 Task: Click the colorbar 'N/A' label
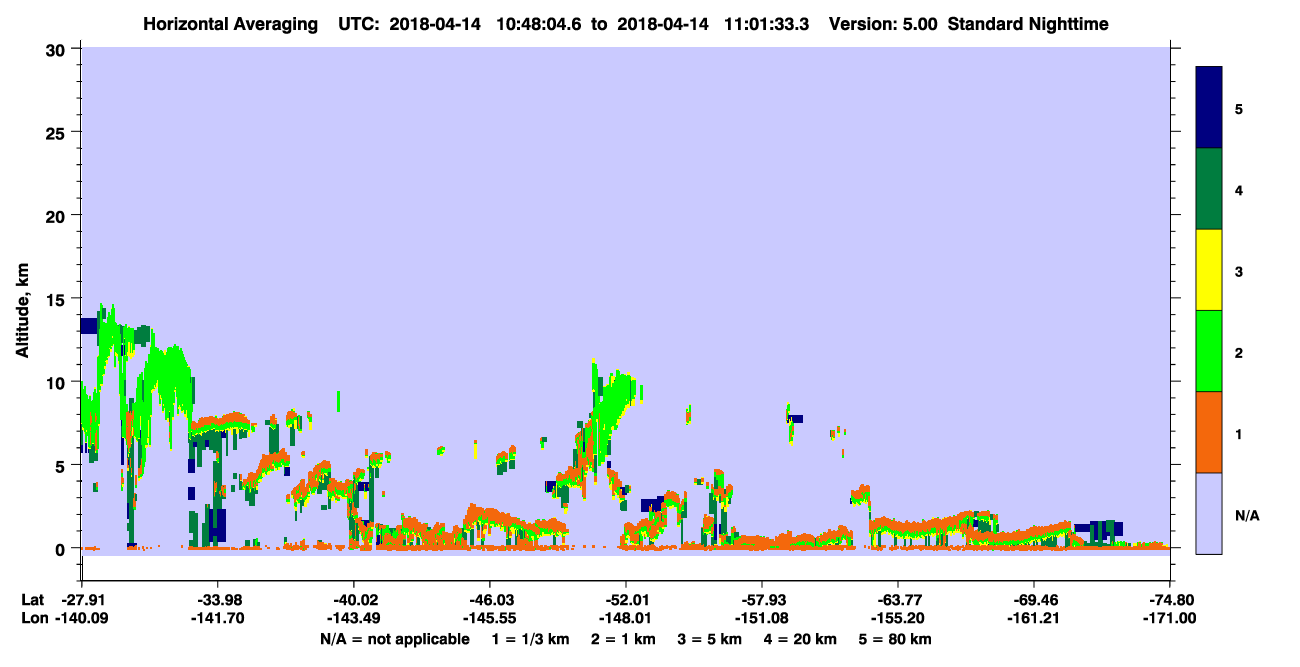[x=1247, y=515]
